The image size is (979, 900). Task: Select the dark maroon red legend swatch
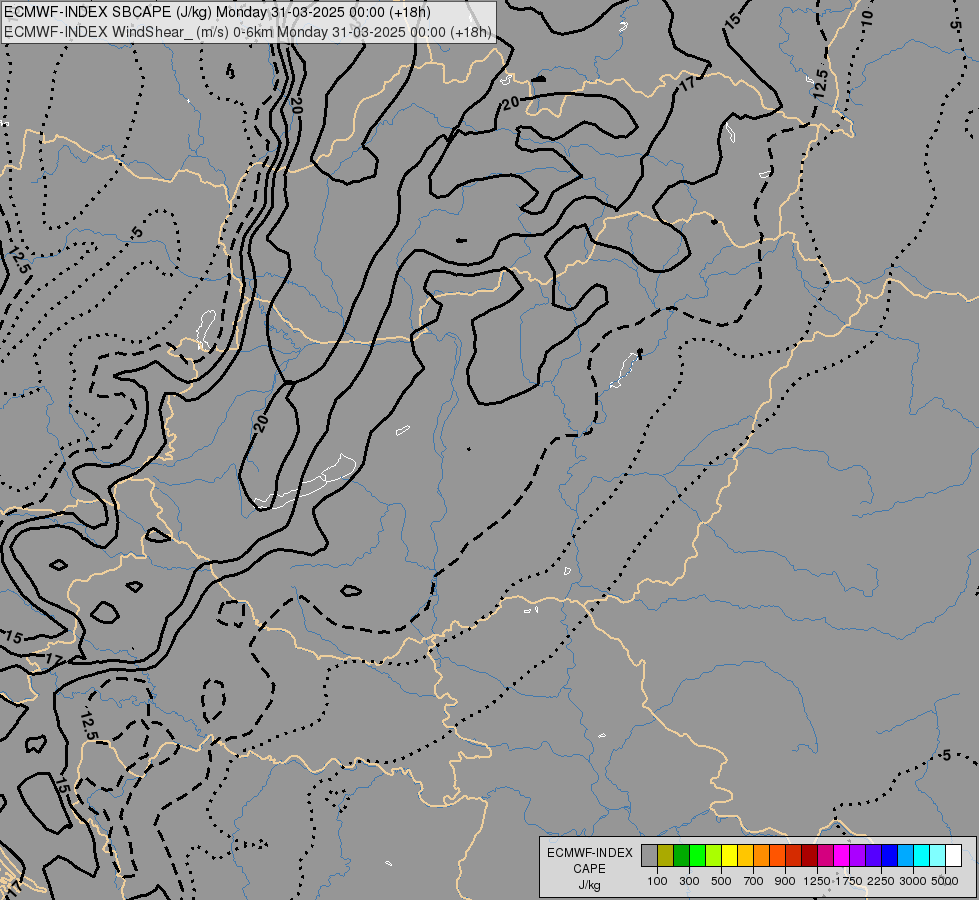pos(810,855)
